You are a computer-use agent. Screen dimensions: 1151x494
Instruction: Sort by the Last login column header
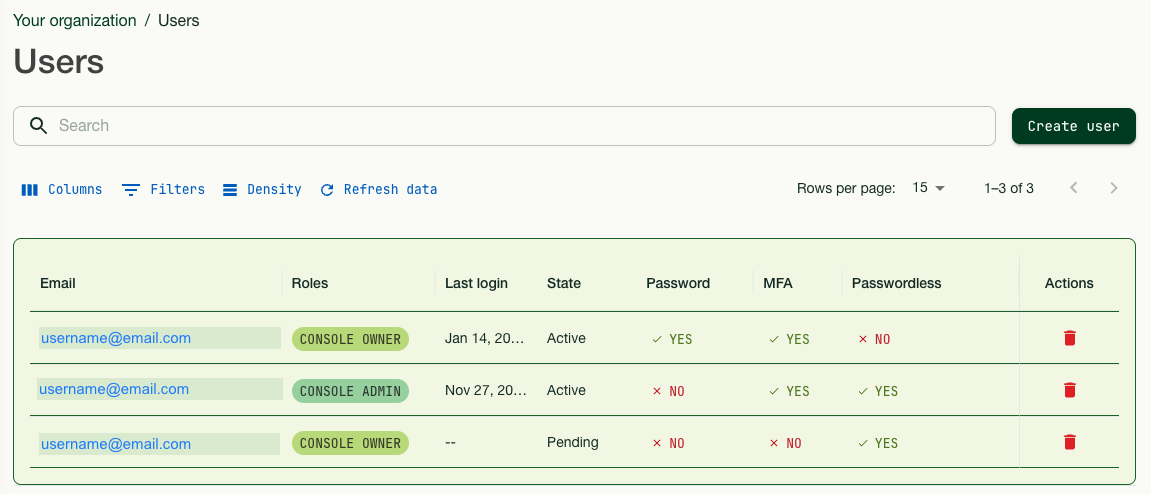tap(476, 283)
